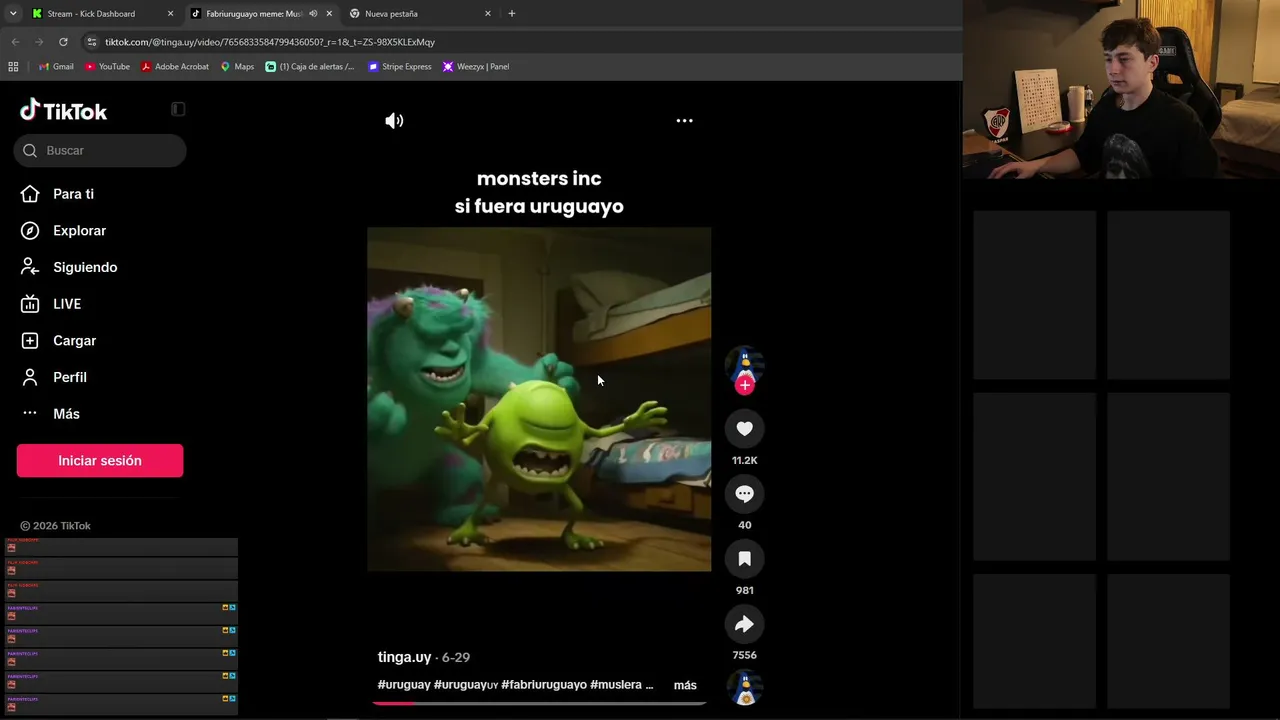Viewport: 1280px width, 720px height.
Task: Go forward with the browser forward arrow
Action: click(x=39, y=42)
